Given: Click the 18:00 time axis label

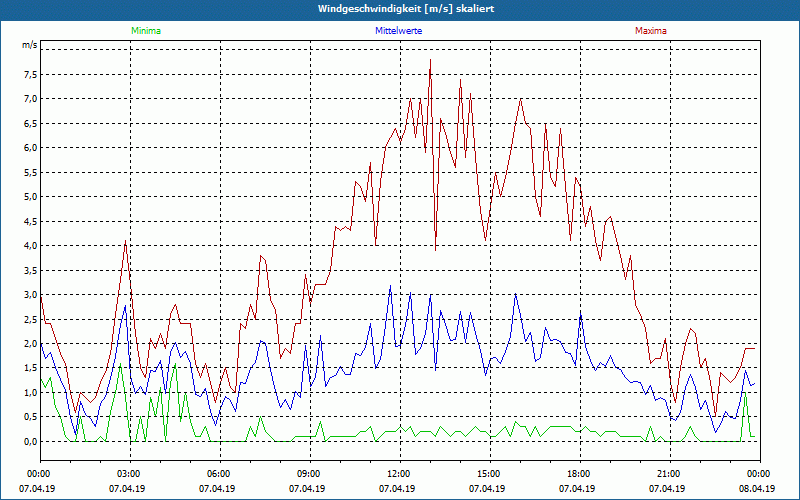Looking at the screenshot, I should (x=580, y=474).
